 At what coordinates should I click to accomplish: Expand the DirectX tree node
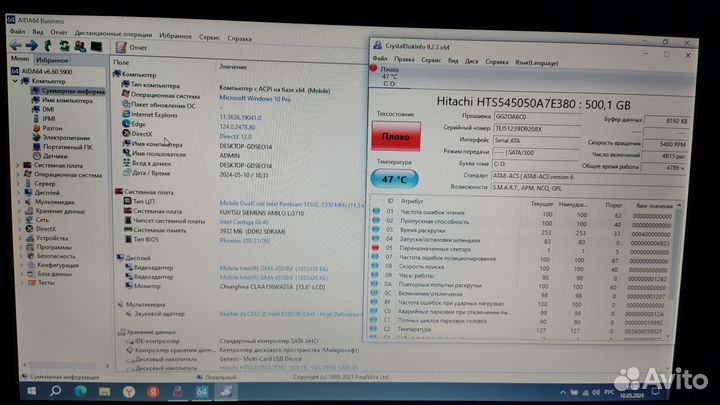pyautogui.click(x=20, y=229)
